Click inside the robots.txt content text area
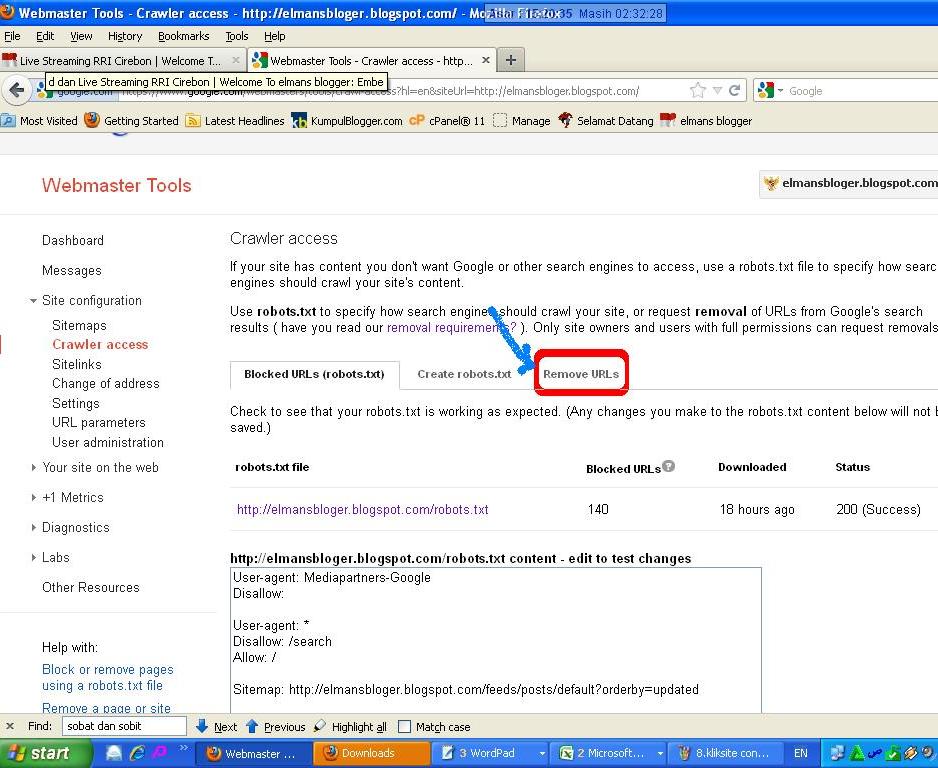This screenshot has height=768, width=938. [x=496, y=640]
